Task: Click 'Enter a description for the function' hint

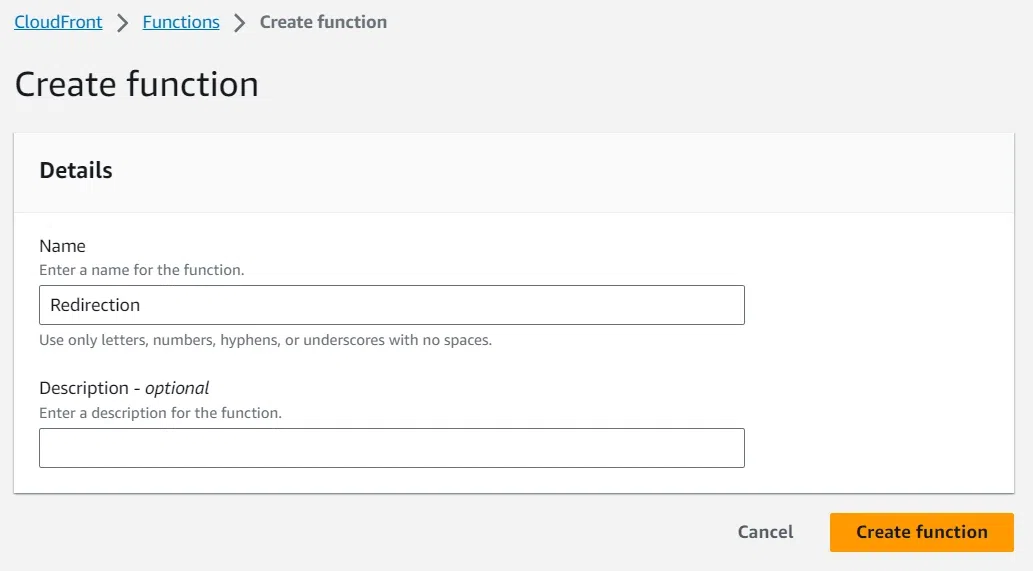Action: 160,412
